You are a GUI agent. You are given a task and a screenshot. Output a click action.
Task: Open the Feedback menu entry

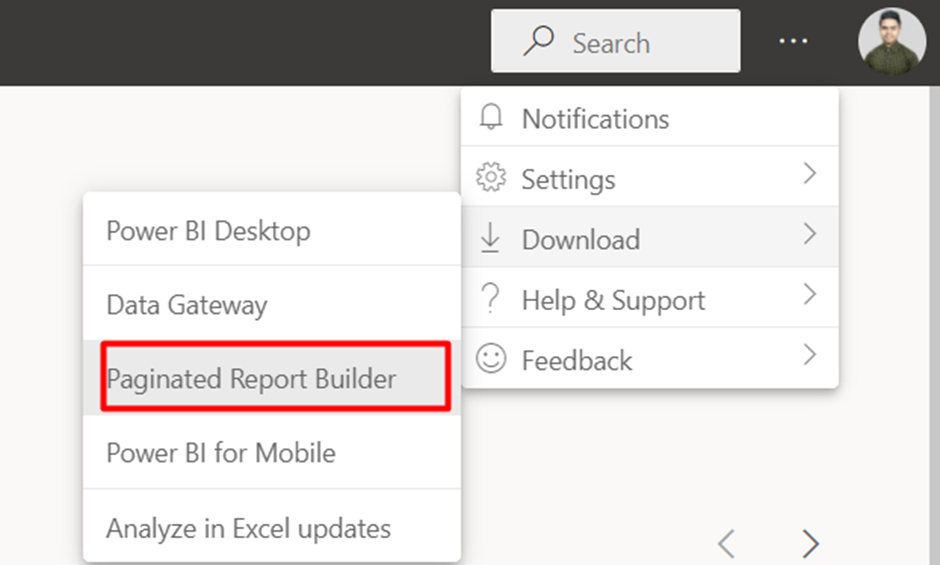tap(649, 358)
